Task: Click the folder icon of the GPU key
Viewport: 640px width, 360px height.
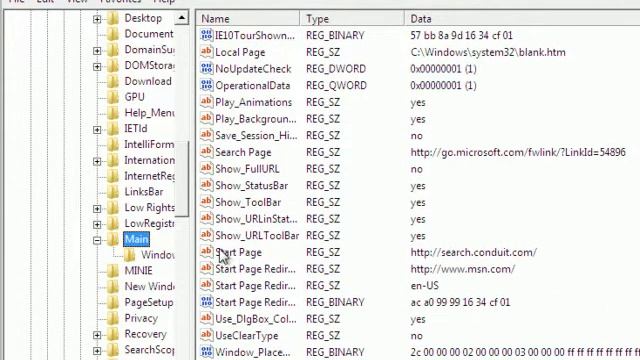Action: pos(113,97)
